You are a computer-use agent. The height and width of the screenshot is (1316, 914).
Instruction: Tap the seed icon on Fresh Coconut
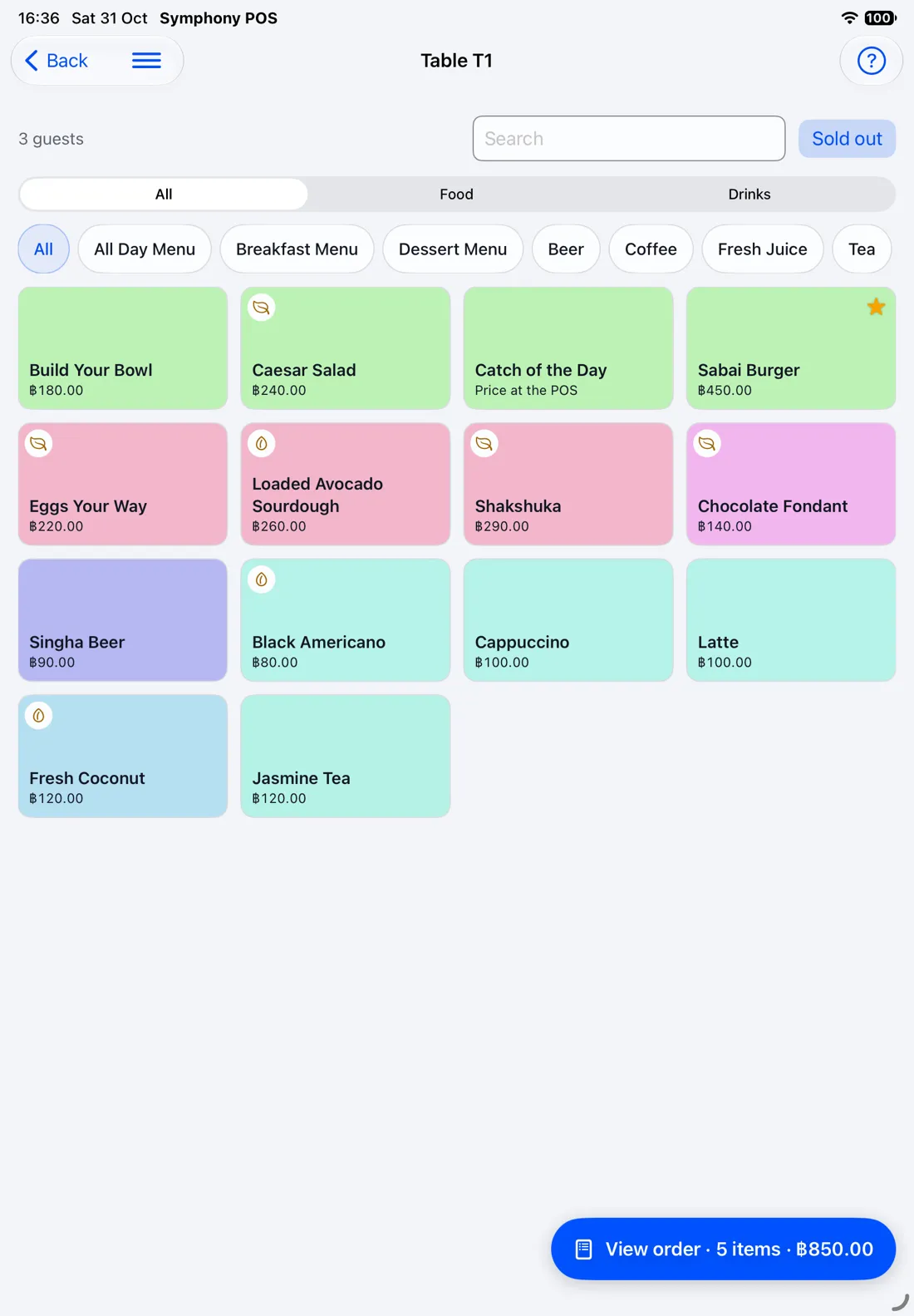[x=39, y=715]
